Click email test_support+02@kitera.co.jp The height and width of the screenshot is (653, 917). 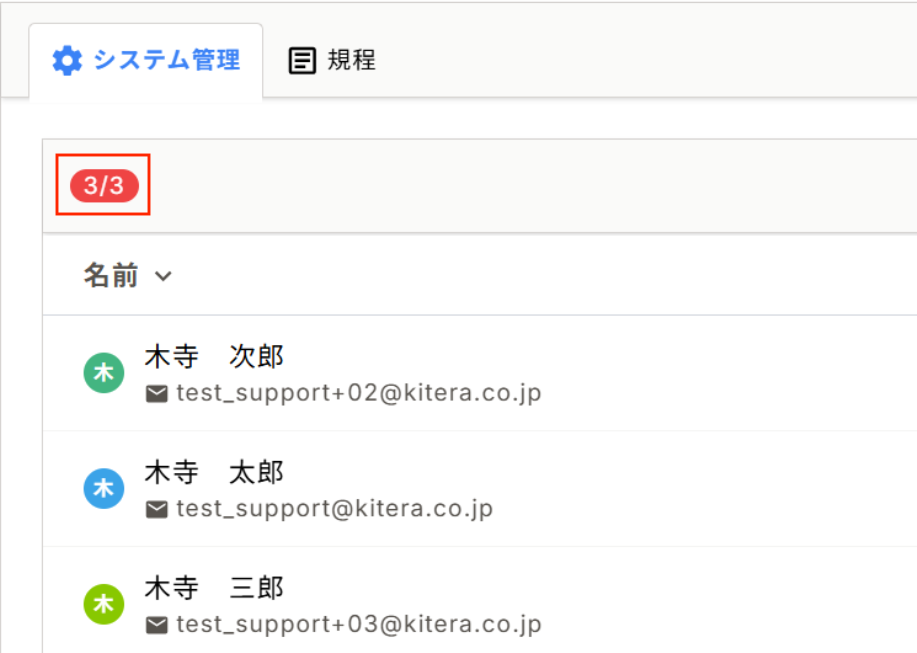tap(358, 393)
